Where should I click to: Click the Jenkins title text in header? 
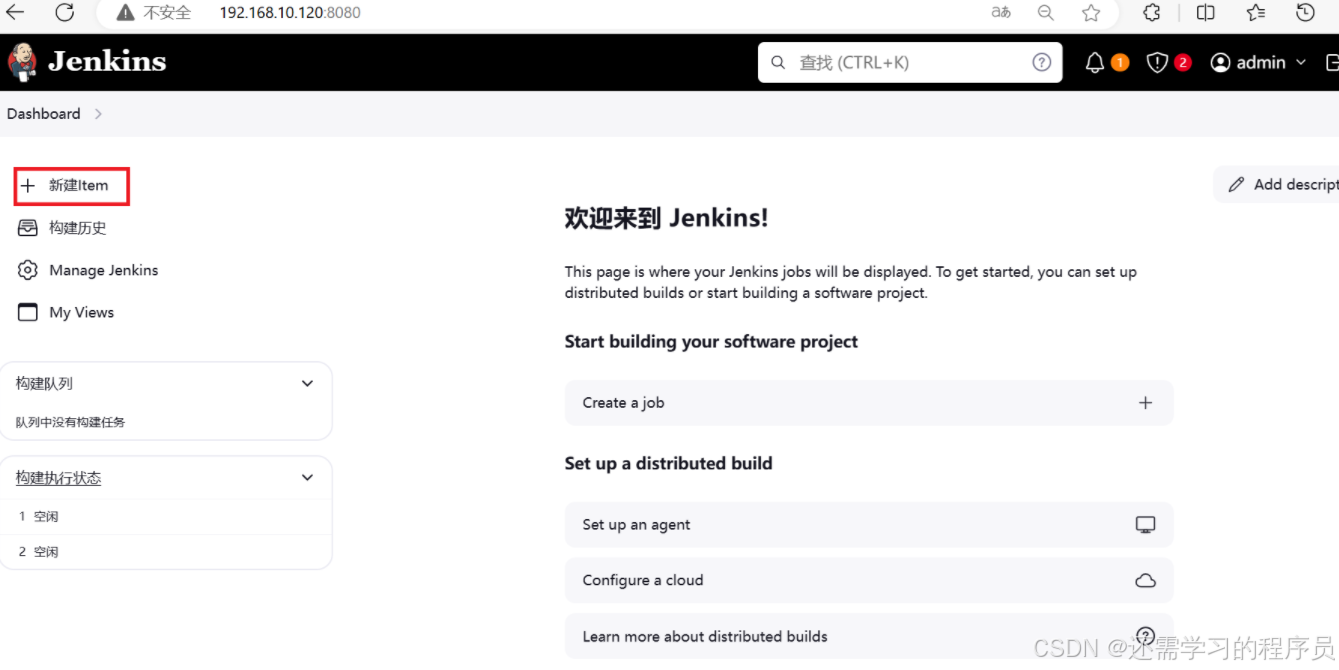(x=107, y=62)
